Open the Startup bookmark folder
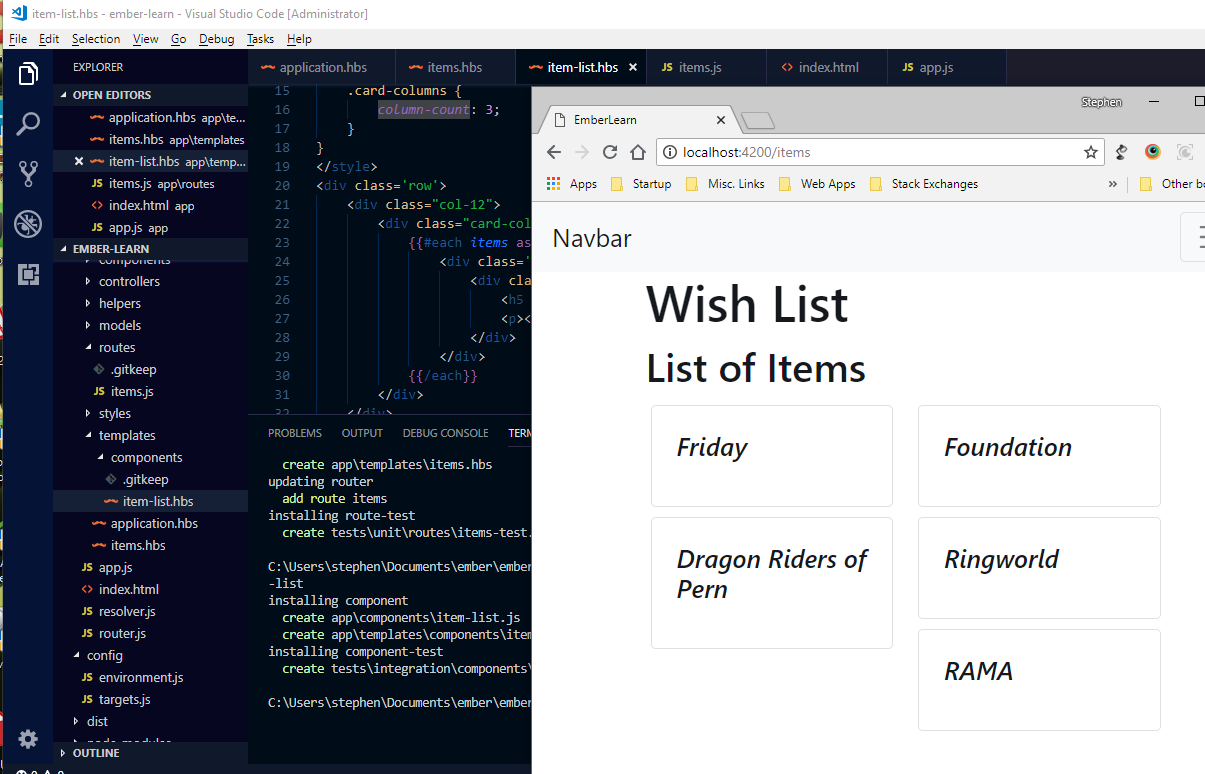Screen dimensions: 1205x774 (x=640, y=184)
